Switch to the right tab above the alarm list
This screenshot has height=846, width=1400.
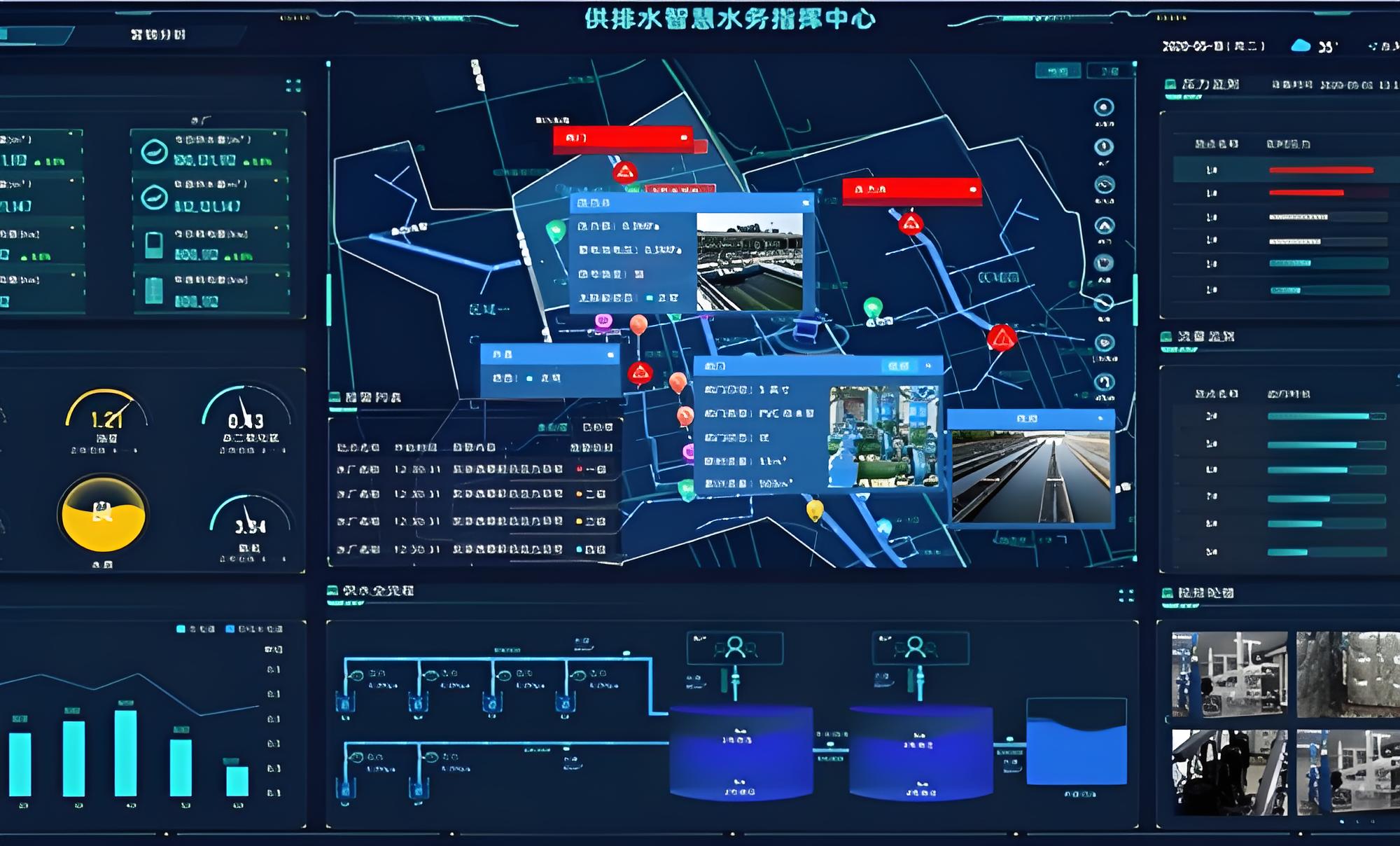pos(598,427)
